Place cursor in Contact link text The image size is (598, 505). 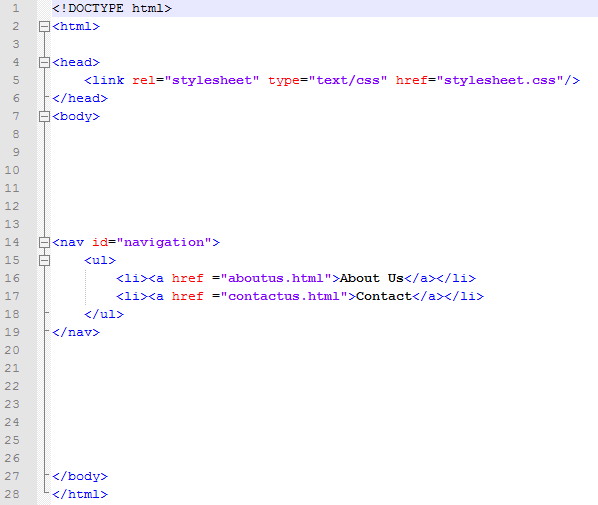(384, 296)
